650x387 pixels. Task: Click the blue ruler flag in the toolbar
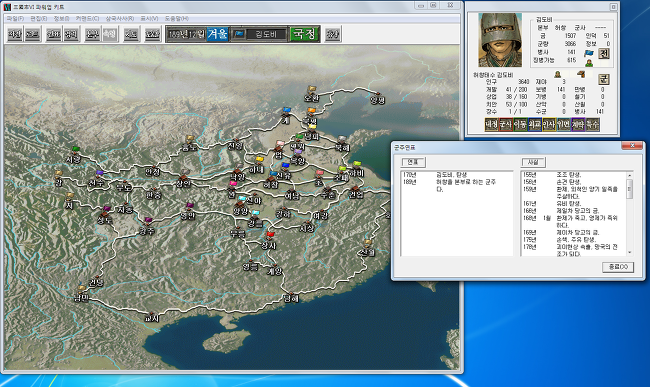239,34
